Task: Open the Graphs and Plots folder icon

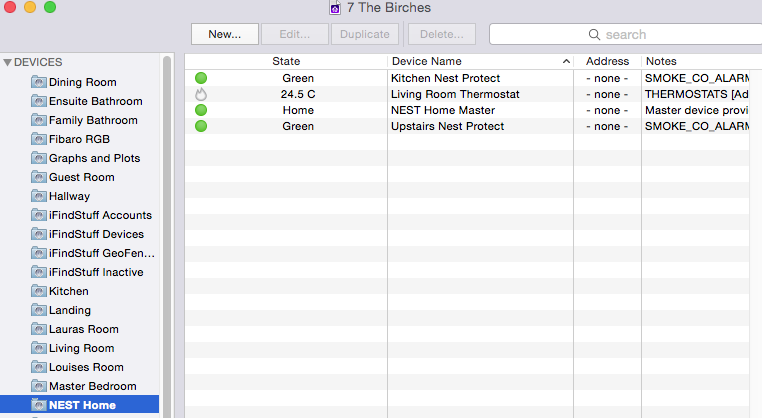Action: click(39, 157)
